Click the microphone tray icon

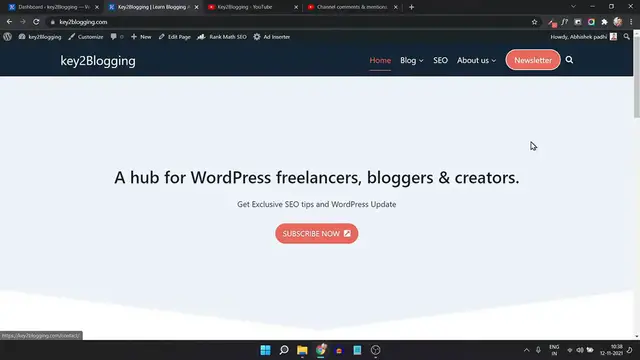[538, 350]
